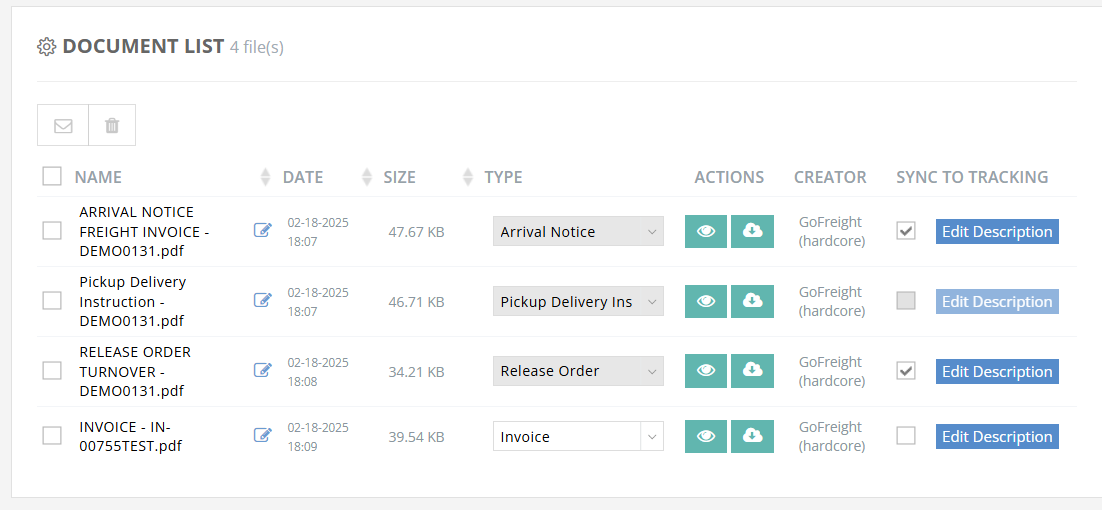Rename the Release Order Turnover file via edit icon
The width and height of the screenshot is (1102, 510).
[x=263, y=371]
